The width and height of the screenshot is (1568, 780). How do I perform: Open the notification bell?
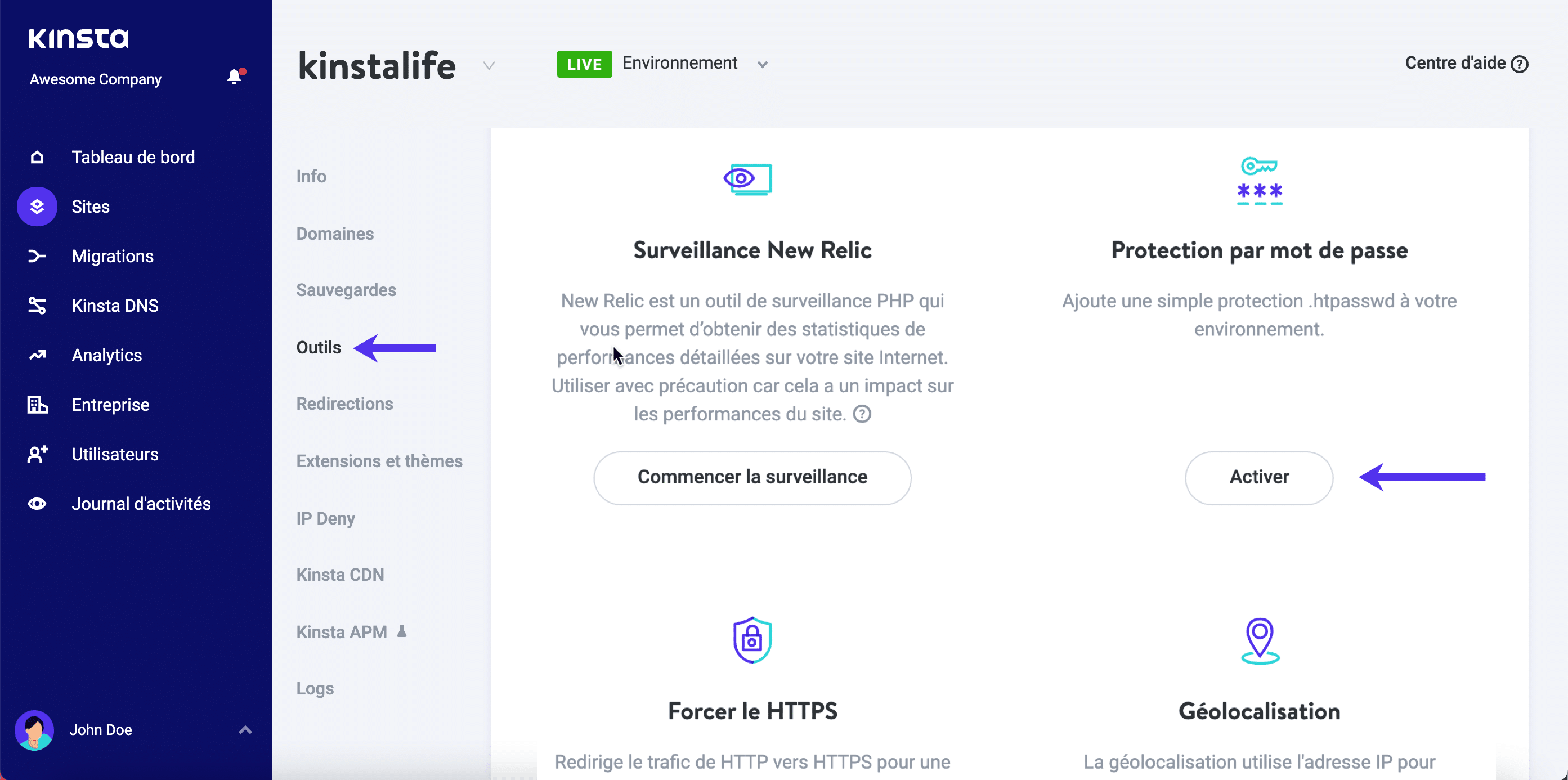[234, 77]
